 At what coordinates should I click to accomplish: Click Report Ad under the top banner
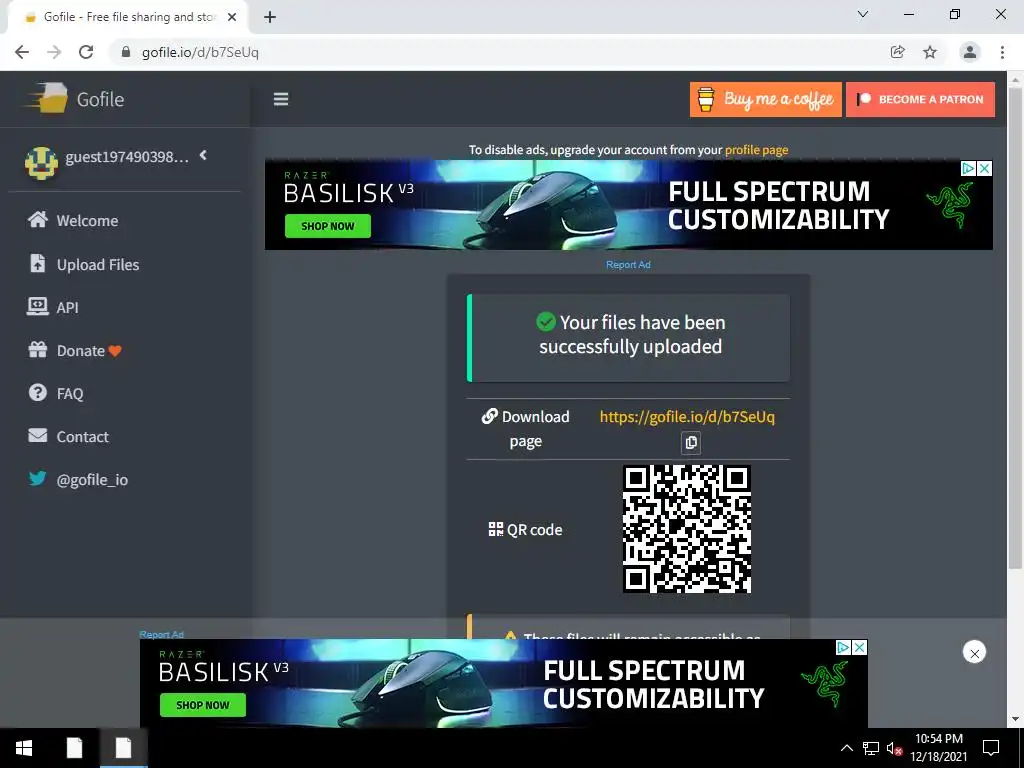pos(628,264)
